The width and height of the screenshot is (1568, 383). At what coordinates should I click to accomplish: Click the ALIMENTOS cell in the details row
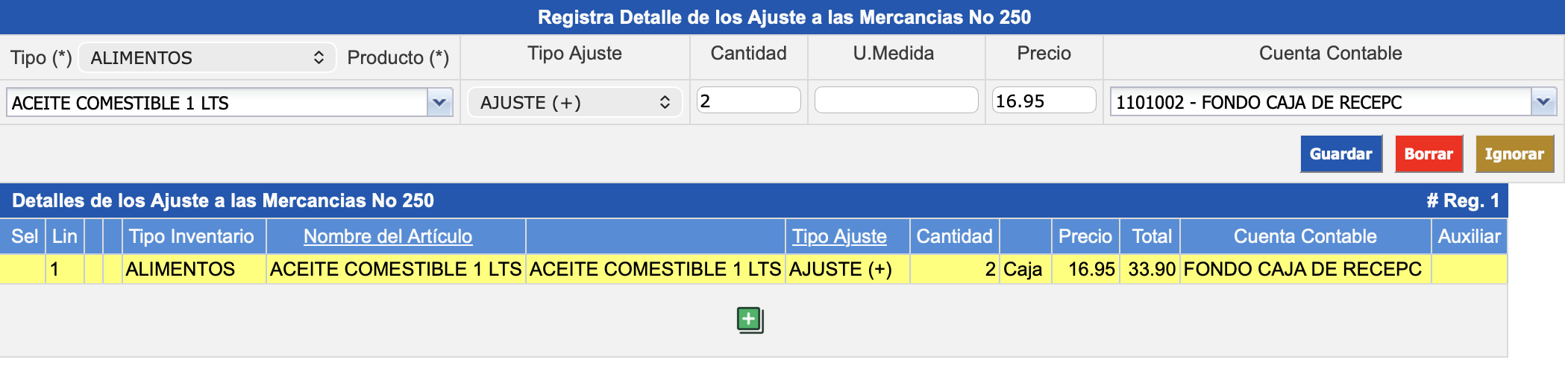[x=181, y=269]
